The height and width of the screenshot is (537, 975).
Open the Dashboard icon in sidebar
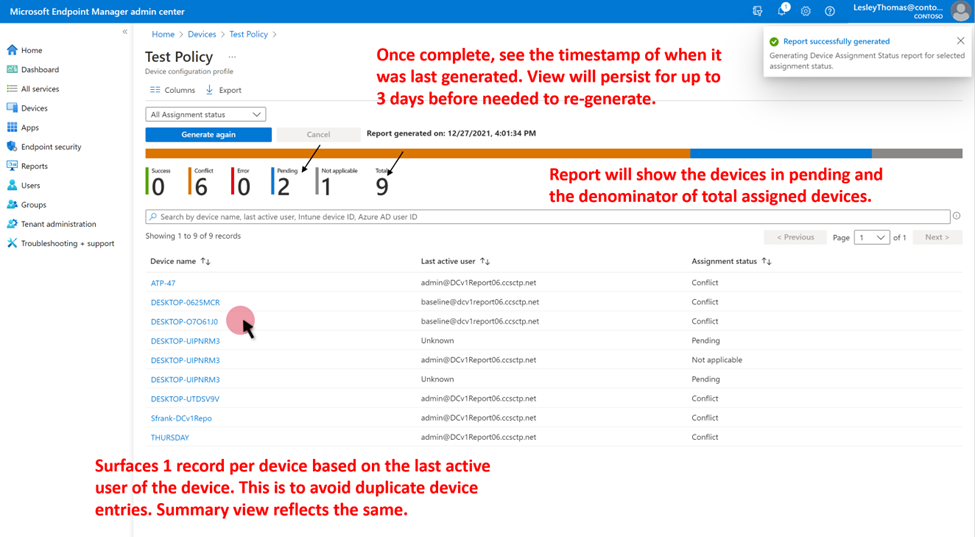(x=12, y=70)
